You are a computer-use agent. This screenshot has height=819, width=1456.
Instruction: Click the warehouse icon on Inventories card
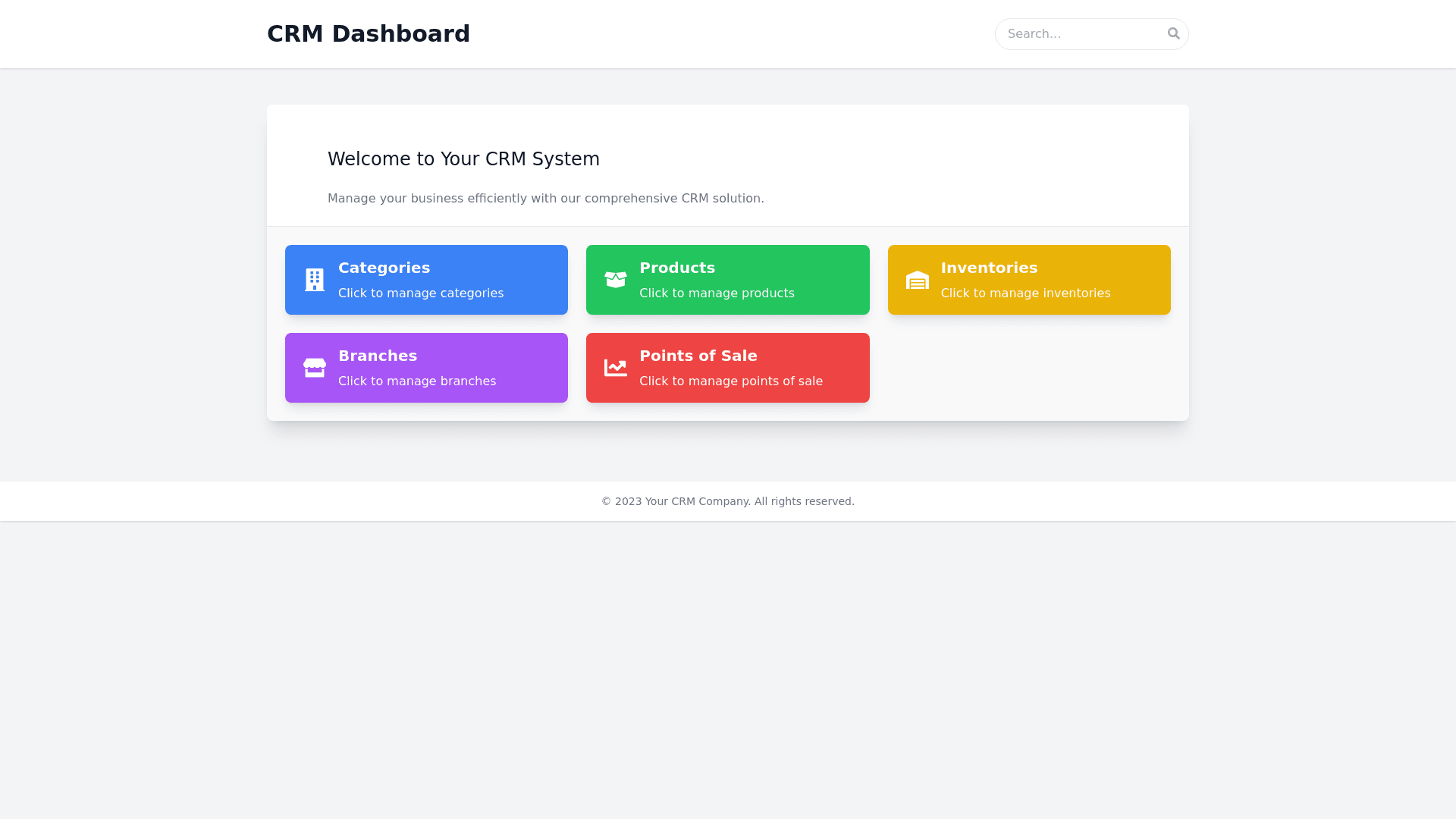917,280
